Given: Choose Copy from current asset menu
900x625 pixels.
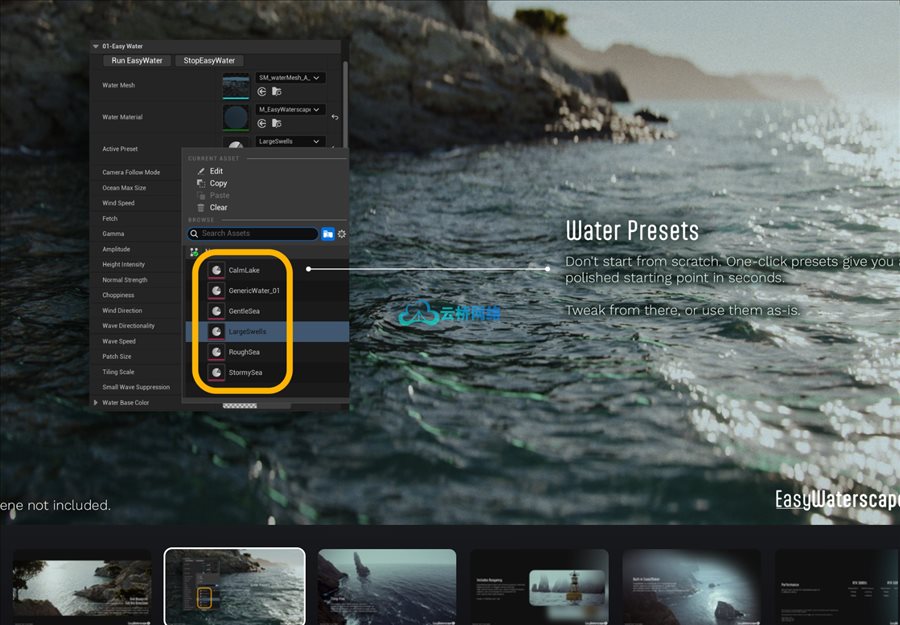Looking at the screenshot, I should click(x=218, y=183).
